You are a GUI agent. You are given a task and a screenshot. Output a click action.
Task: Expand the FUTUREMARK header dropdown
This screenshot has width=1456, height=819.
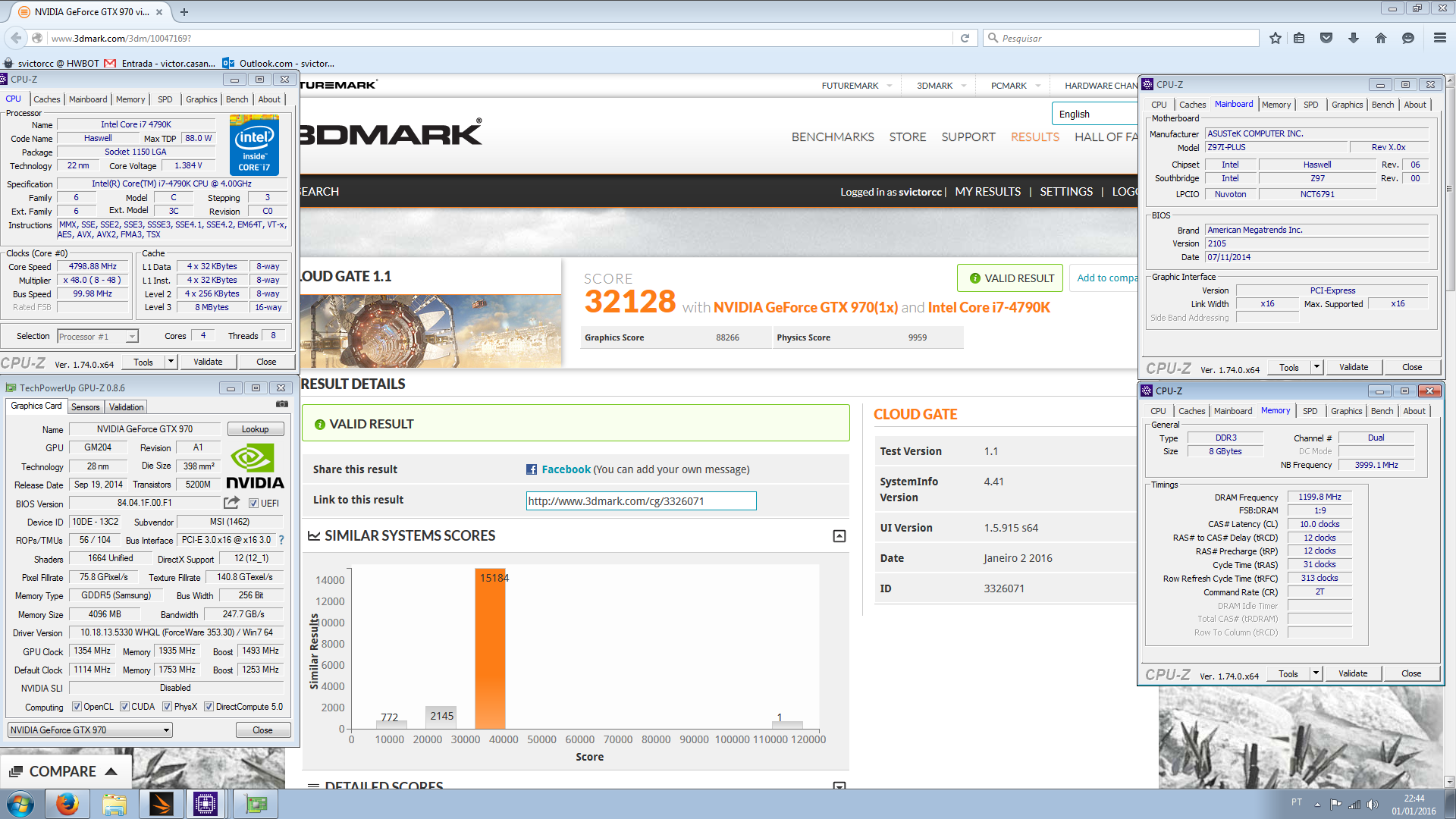tap(889, 86)
